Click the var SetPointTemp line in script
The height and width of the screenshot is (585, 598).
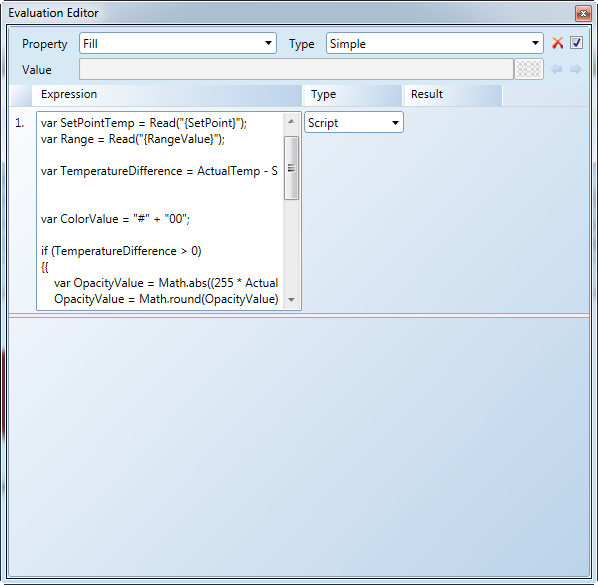(144, 123)
